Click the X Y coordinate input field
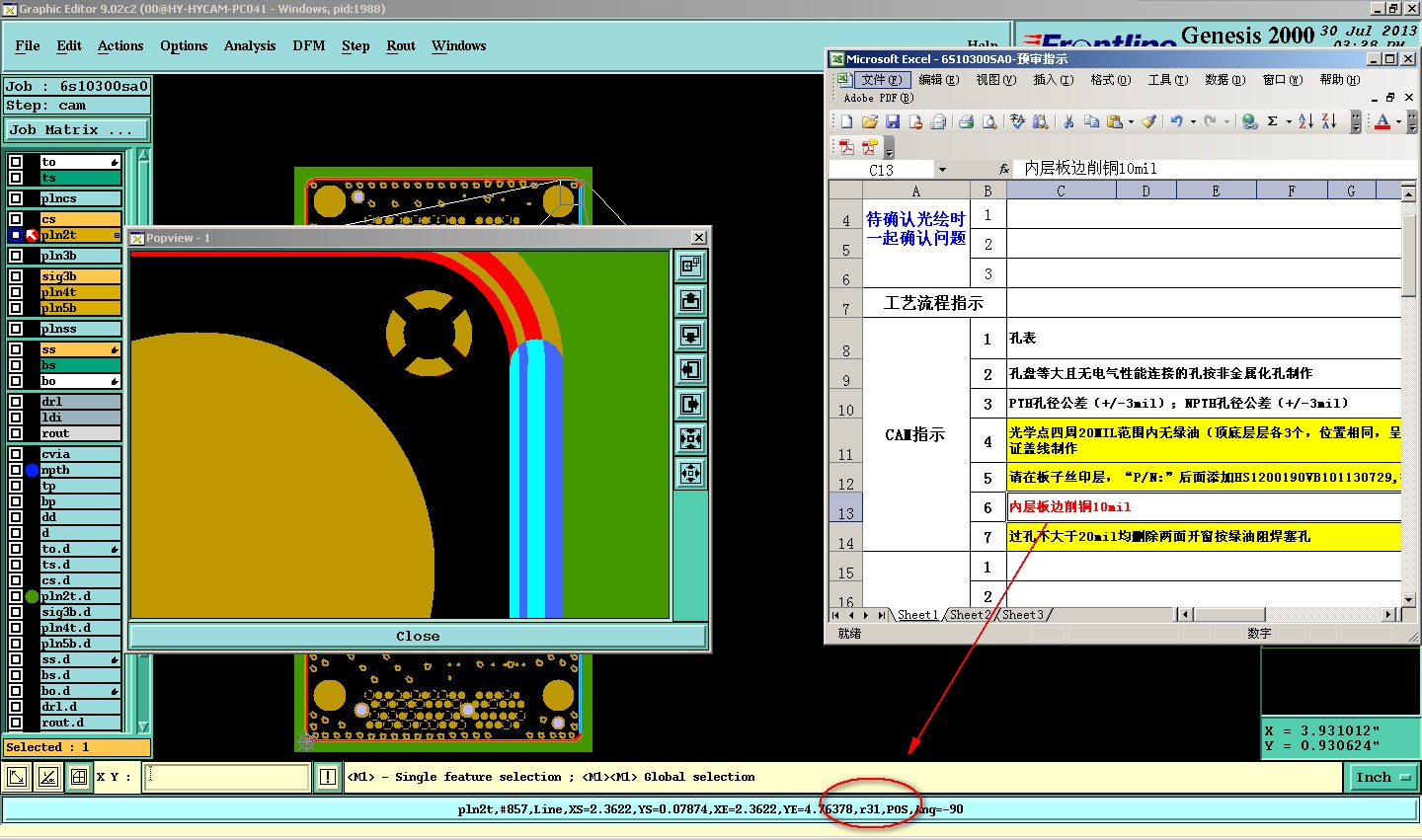 point(227,777)
